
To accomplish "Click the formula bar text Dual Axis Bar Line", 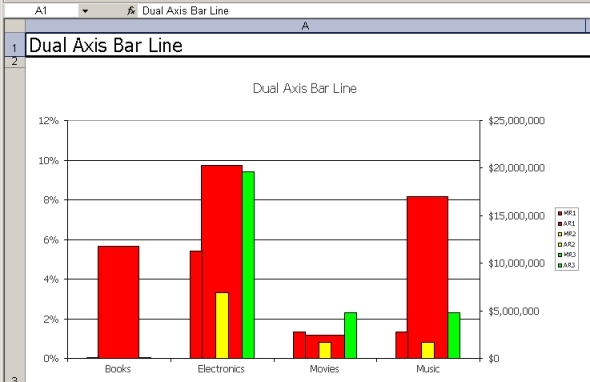I will click(185, 11).
